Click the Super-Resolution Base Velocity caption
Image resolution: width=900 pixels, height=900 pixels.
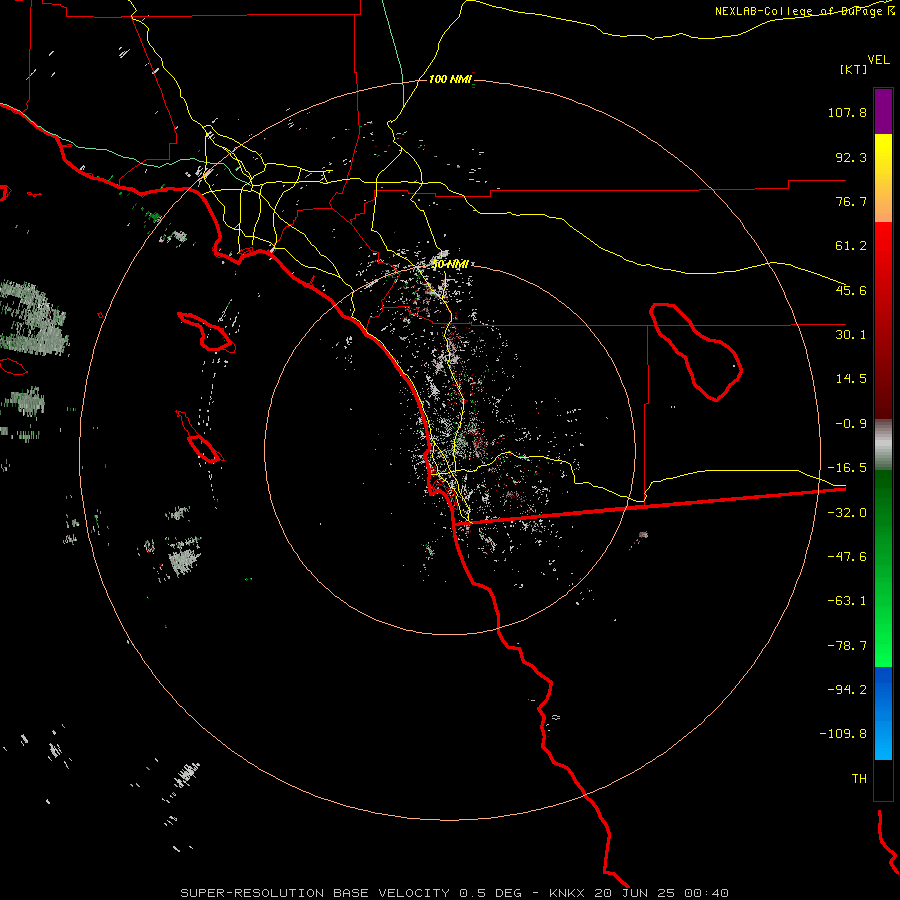pos(455,893)
